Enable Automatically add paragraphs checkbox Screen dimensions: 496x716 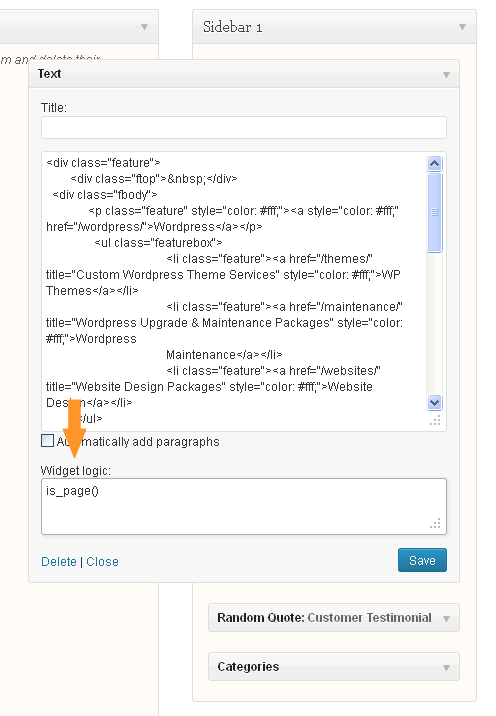(47, 441)
